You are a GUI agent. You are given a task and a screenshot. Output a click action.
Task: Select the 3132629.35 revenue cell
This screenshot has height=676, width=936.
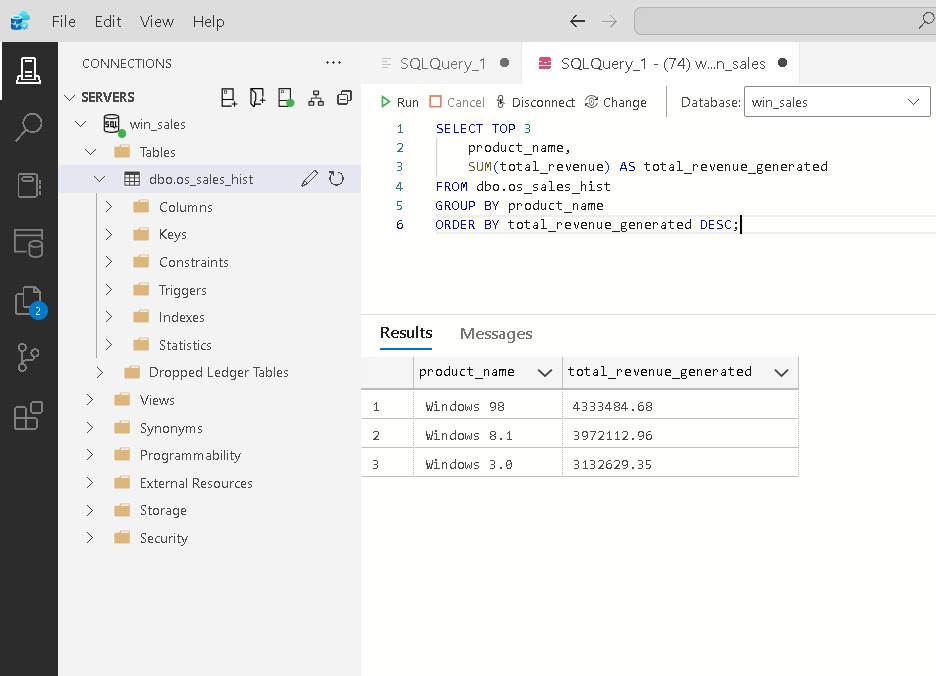(680, 463)
